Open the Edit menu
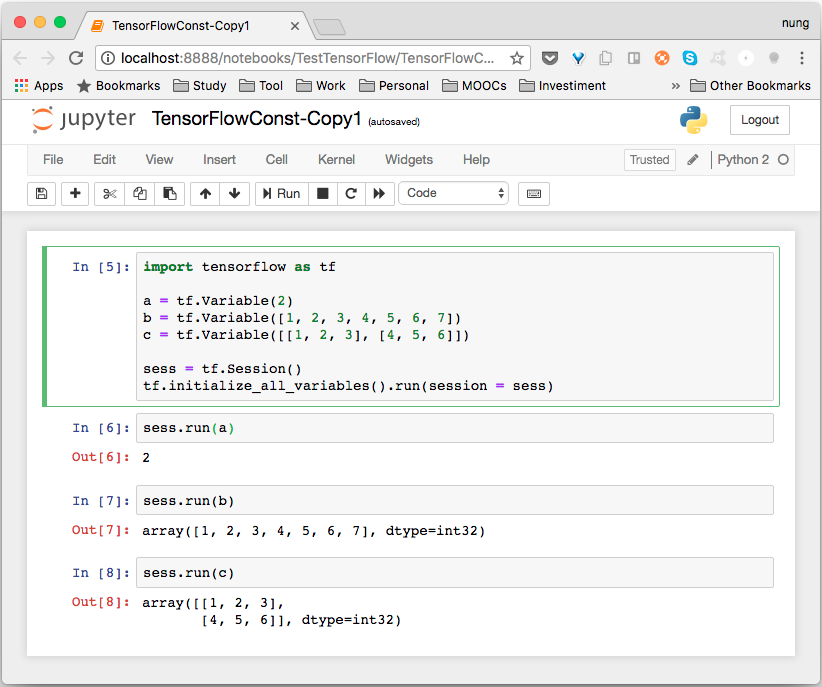The width and height of the screenshot is (822, 687). point(104,159)
